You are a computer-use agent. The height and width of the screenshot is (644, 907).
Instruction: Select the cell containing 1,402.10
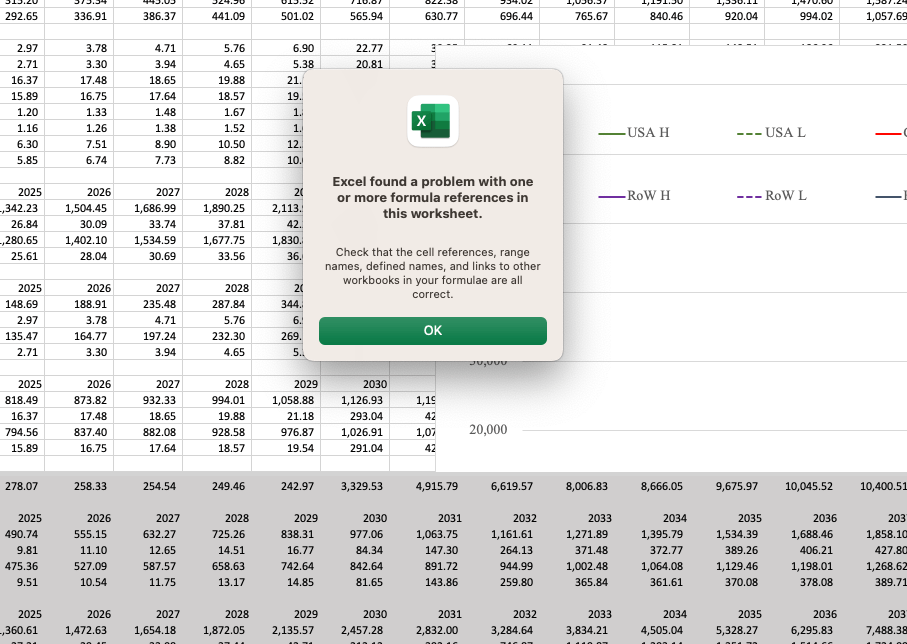tap(79, 240)
